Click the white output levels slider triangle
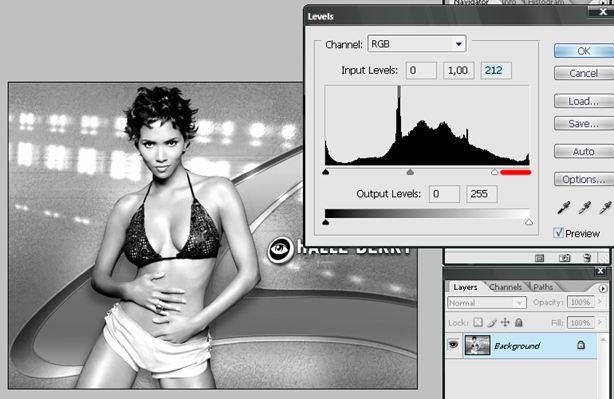614x399 pixels. click(529, 222)
